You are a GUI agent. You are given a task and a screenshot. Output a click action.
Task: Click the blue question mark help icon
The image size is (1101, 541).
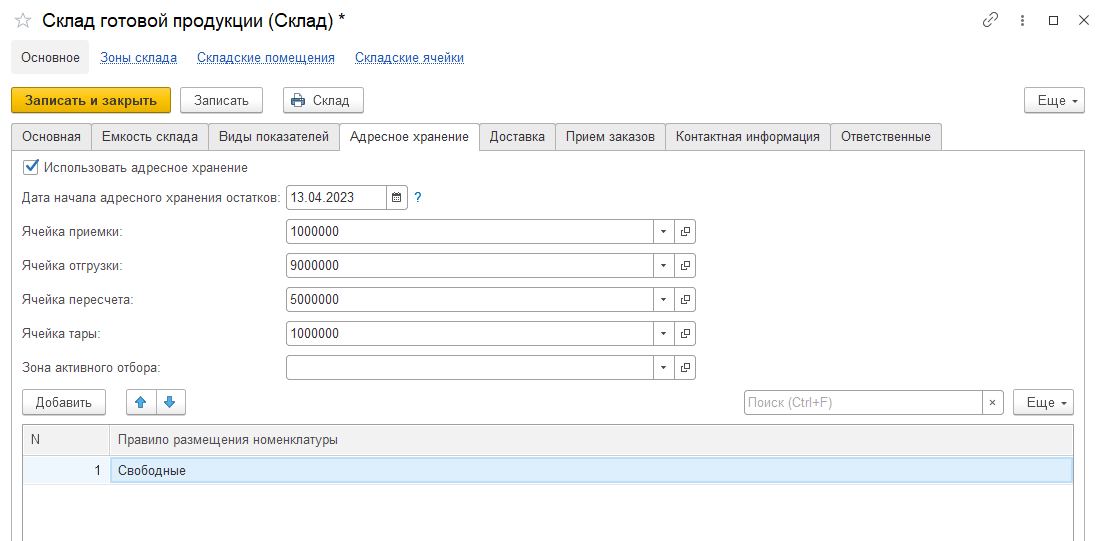pos(418,198)
